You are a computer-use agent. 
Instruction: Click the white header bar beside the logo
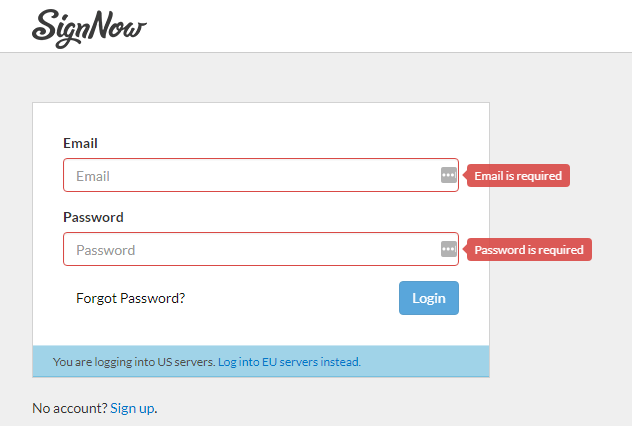click(x=400, y=26)
